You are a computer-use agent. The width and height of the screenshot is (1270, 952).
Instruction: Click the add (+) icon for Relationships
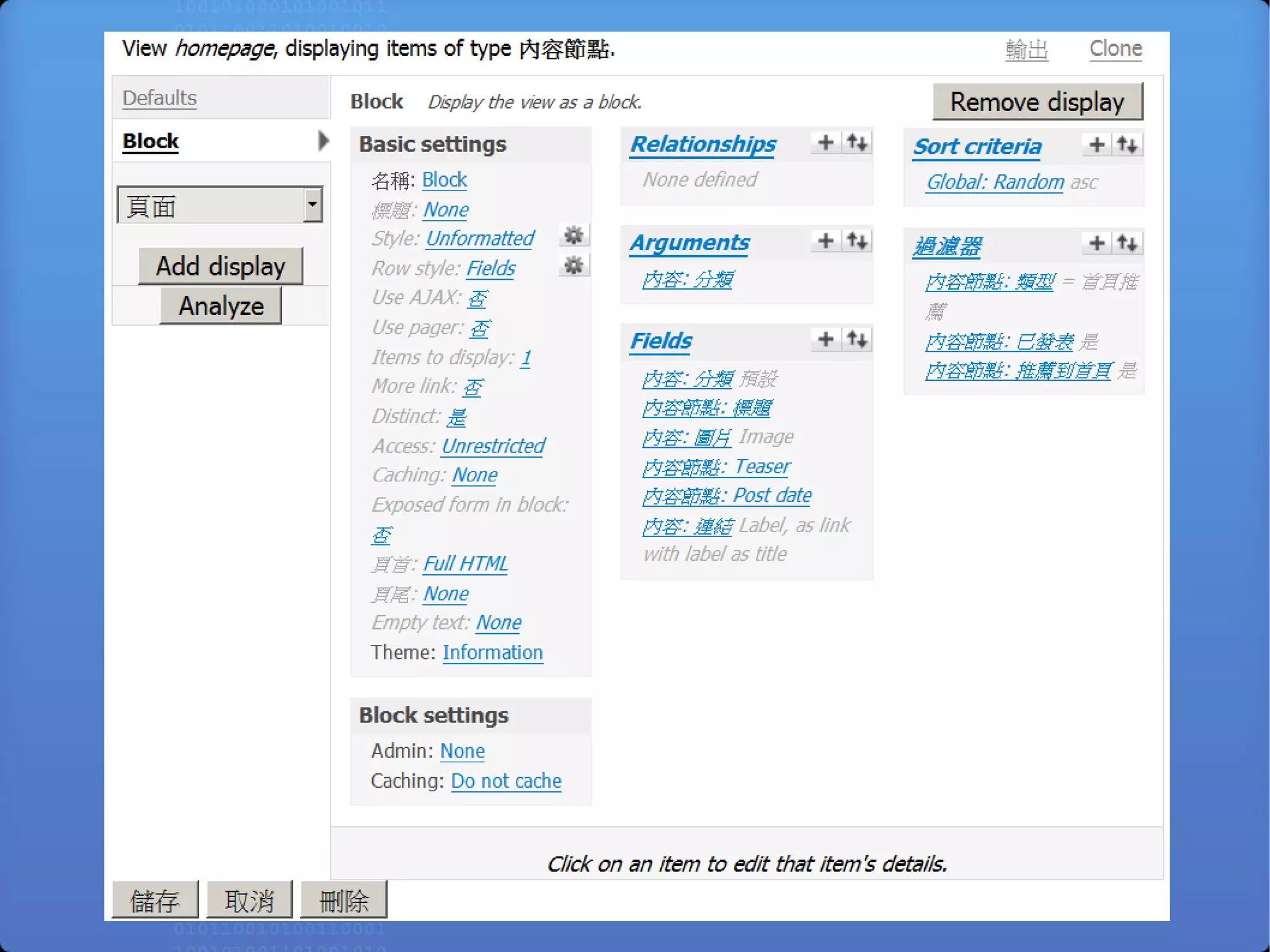pyautogui.click(x=825, y=143)
